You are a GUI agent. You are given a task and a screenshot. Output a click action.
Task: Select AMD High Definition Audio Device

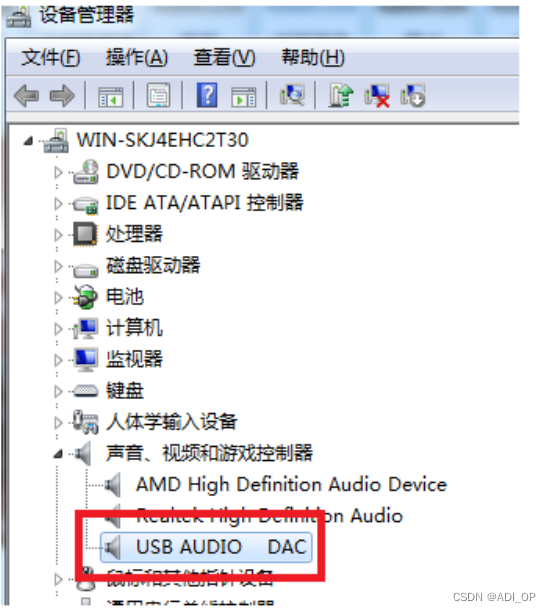pyautogui.click(x=291, y=484)
